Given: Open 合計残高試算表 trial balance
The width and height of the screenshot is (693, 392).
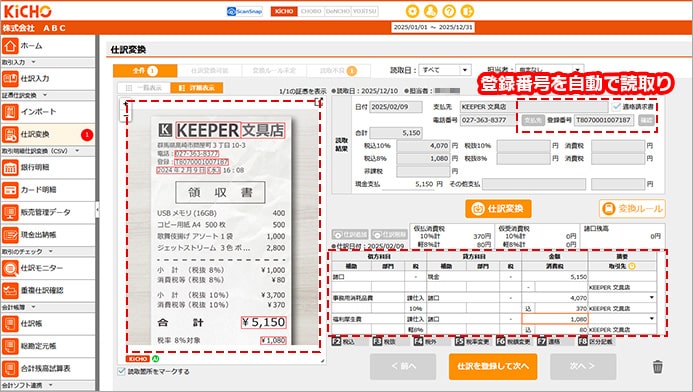Looking at the screenshot, I should [x=47, y=368].
